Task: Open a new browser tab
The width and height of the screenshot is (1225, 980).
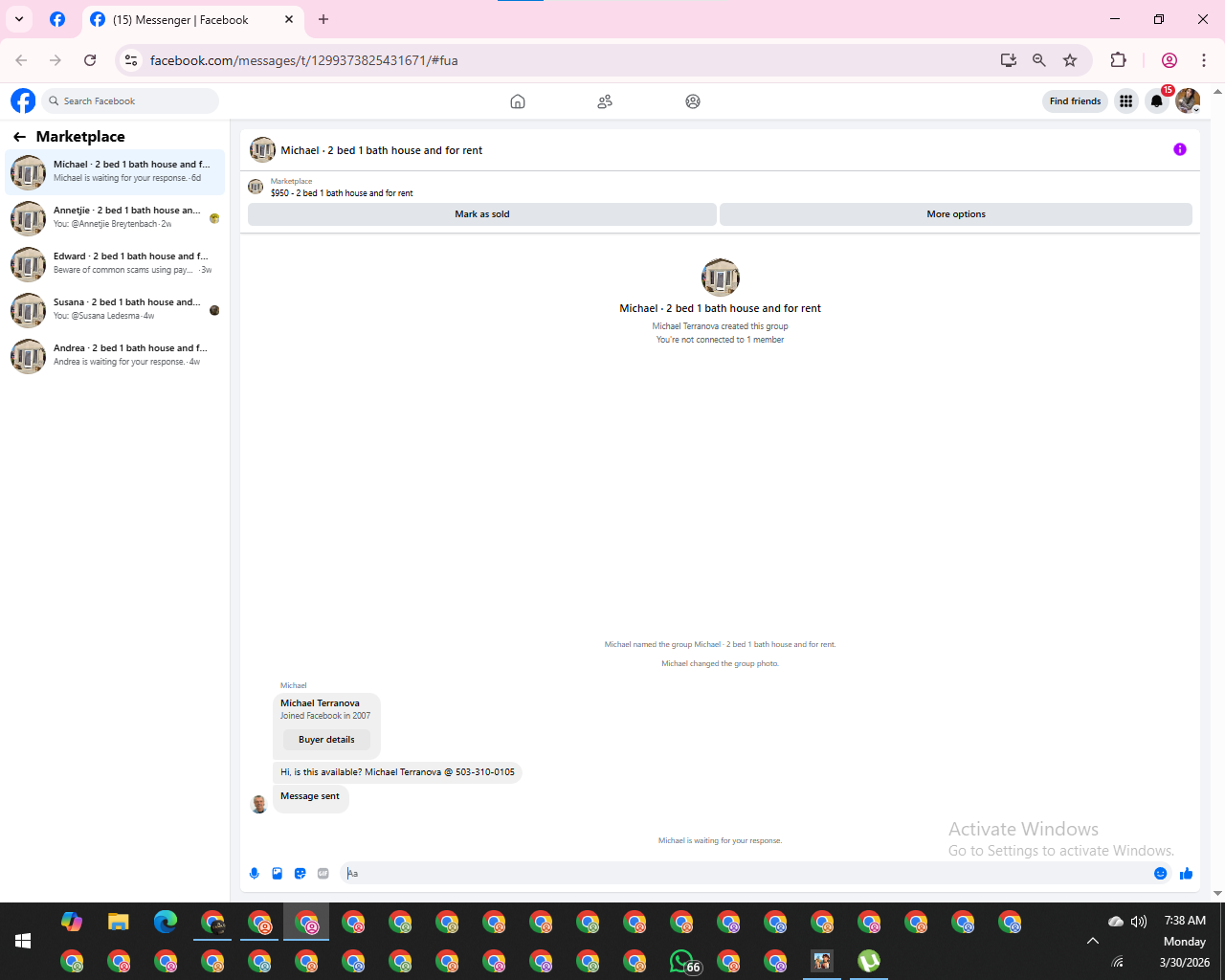Action: [x=323, y=19]
